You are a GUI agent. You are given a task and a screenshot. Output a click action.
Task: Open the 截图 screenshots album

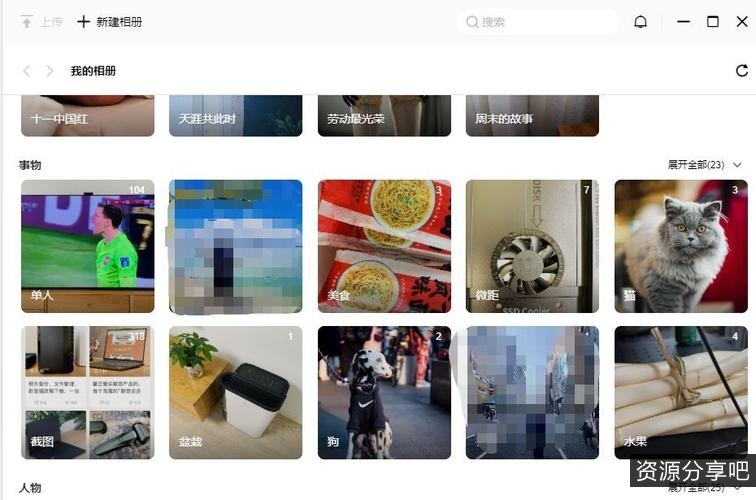[x=88, y=392]
